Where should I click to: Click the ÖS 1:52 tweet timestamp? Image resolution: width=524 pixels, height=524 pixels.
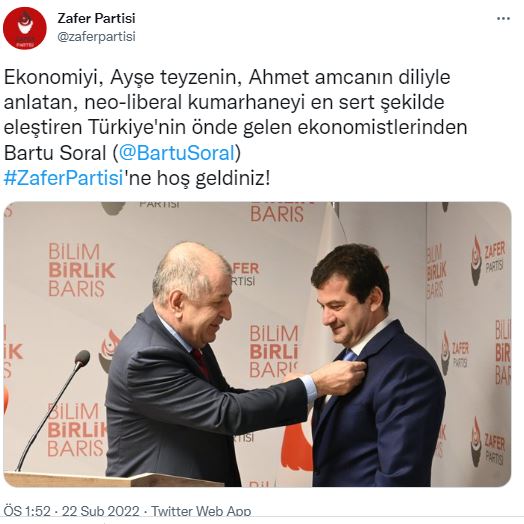27,512
